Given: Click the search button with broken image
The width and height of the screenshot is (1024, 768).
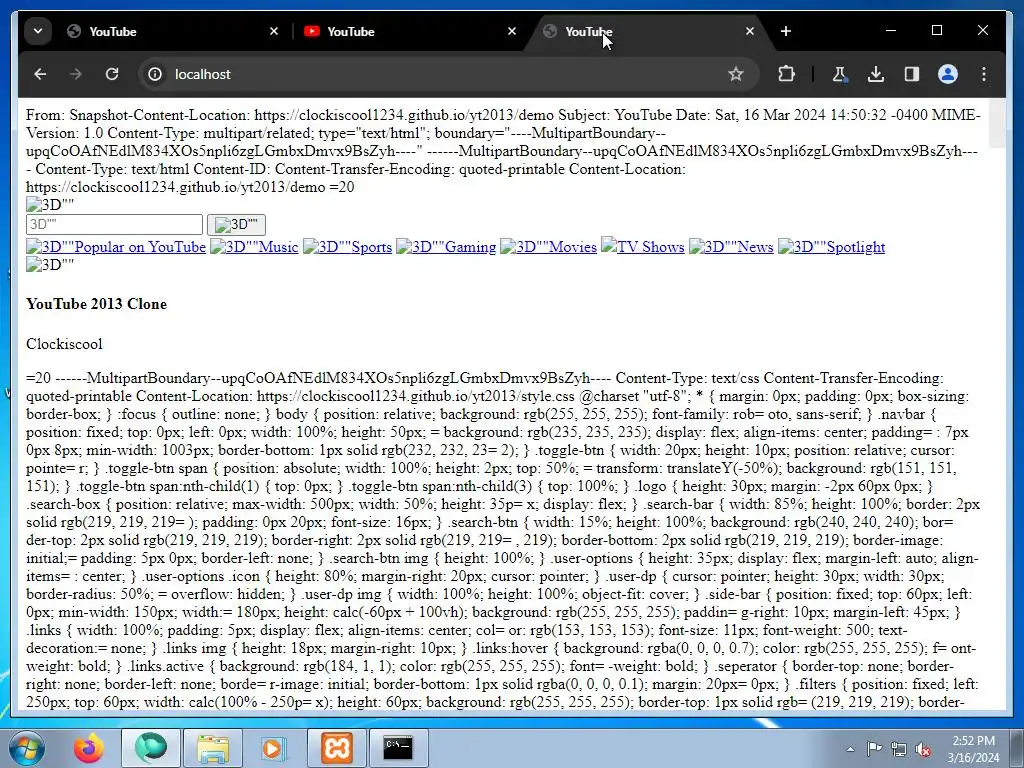Looking at the screenshot, I should point(236,225).
